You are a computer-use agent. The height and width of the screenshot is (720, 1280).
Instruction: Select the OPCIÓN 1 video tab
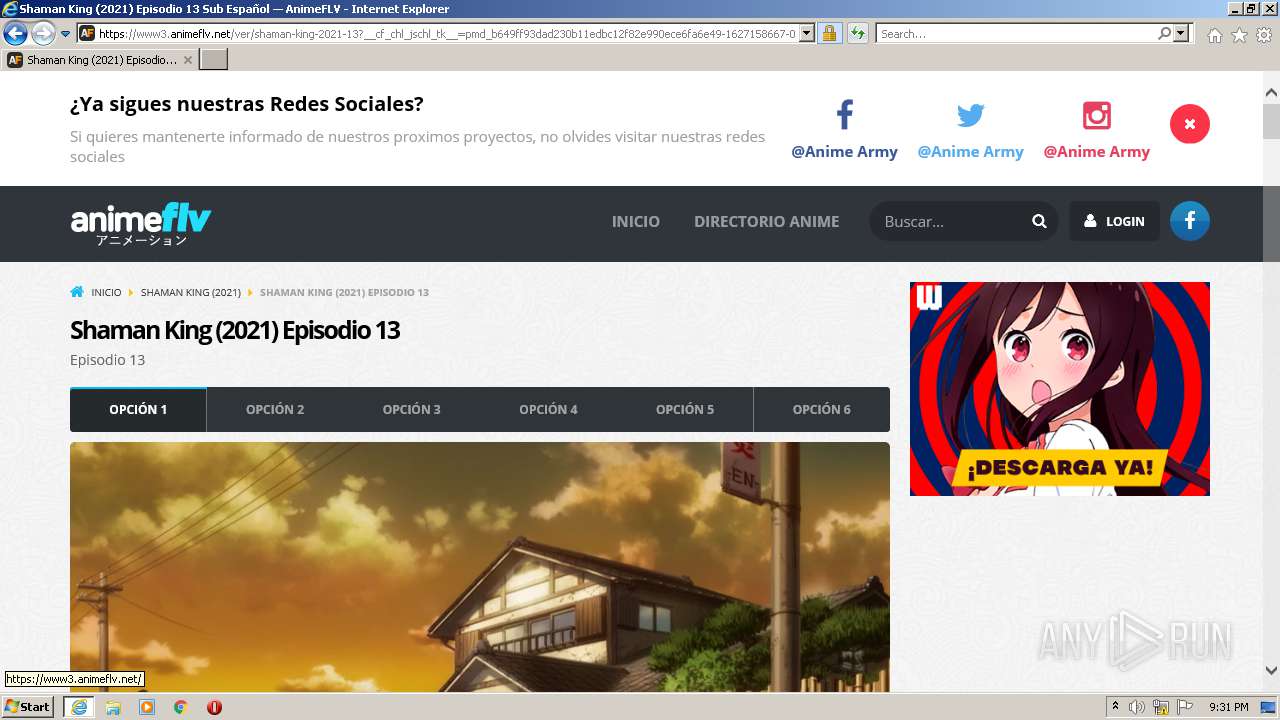(138, 409)
